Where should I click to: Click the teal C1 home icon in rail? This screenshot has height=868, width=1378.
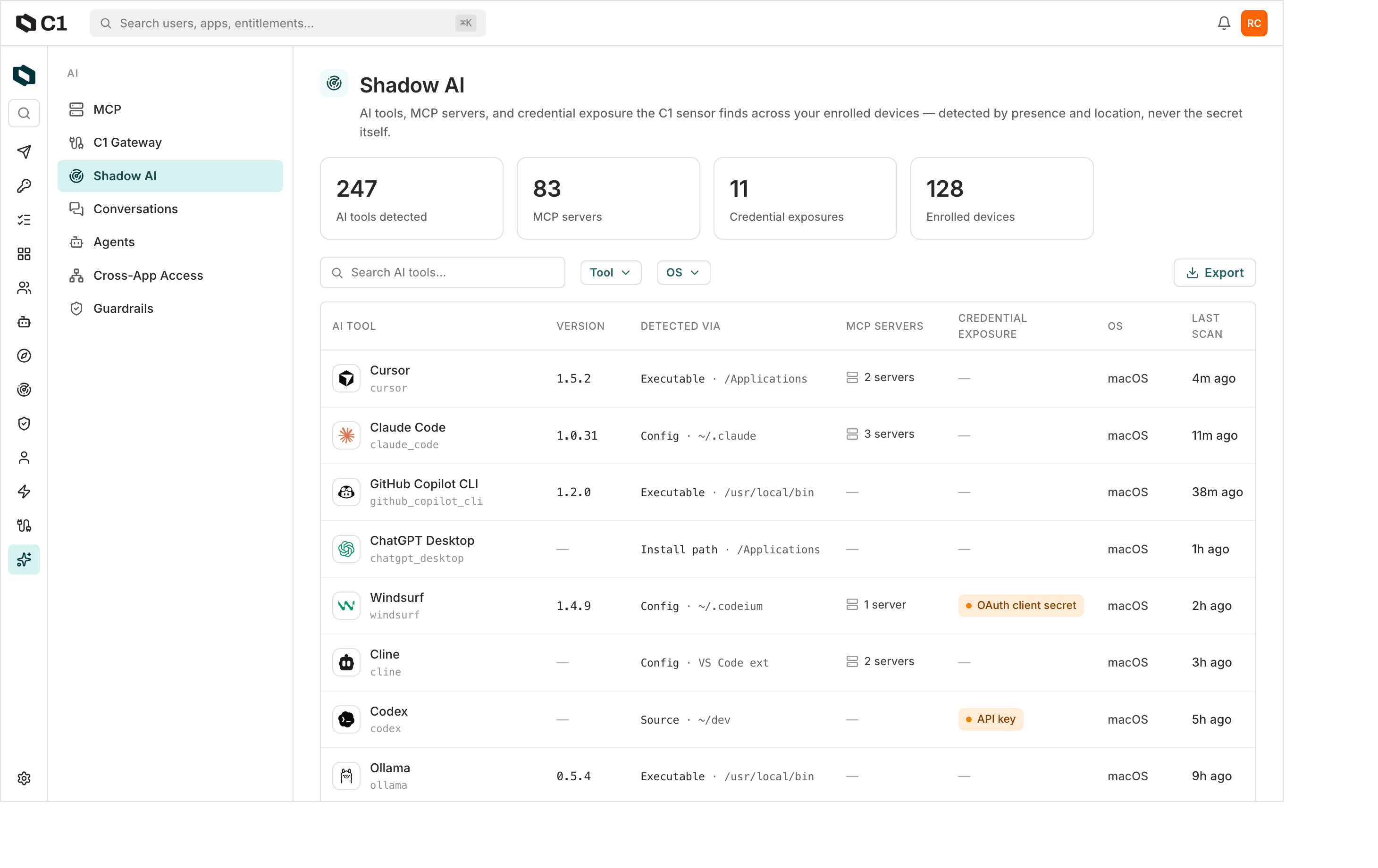[x=24, y=75]
